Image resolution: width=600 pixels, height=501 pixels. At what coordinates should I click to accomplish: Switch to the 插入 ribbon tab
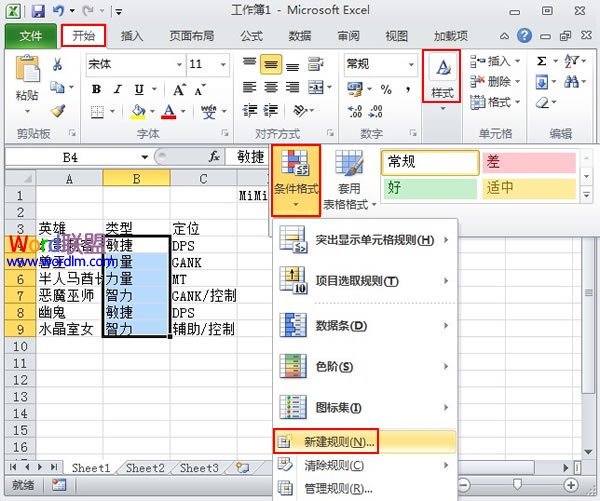click(132, 36)
